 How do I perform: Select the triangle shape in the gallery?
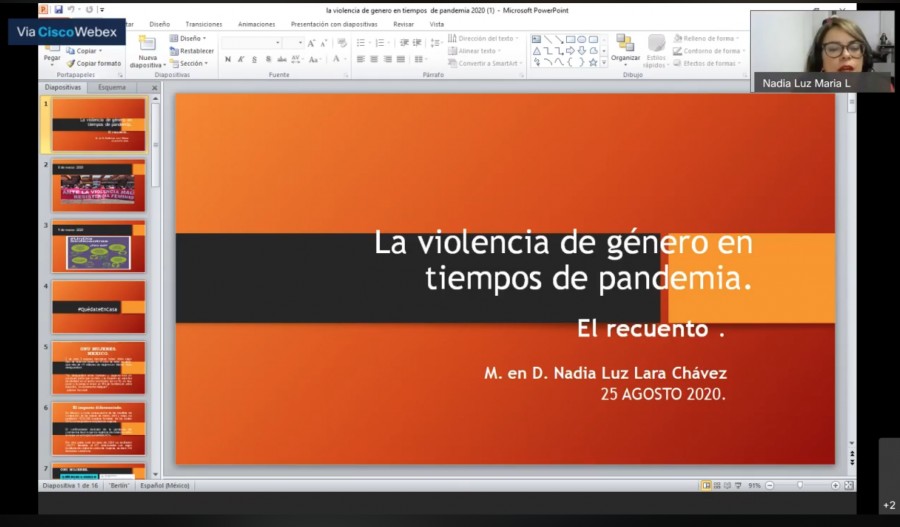tap(536, 51)
